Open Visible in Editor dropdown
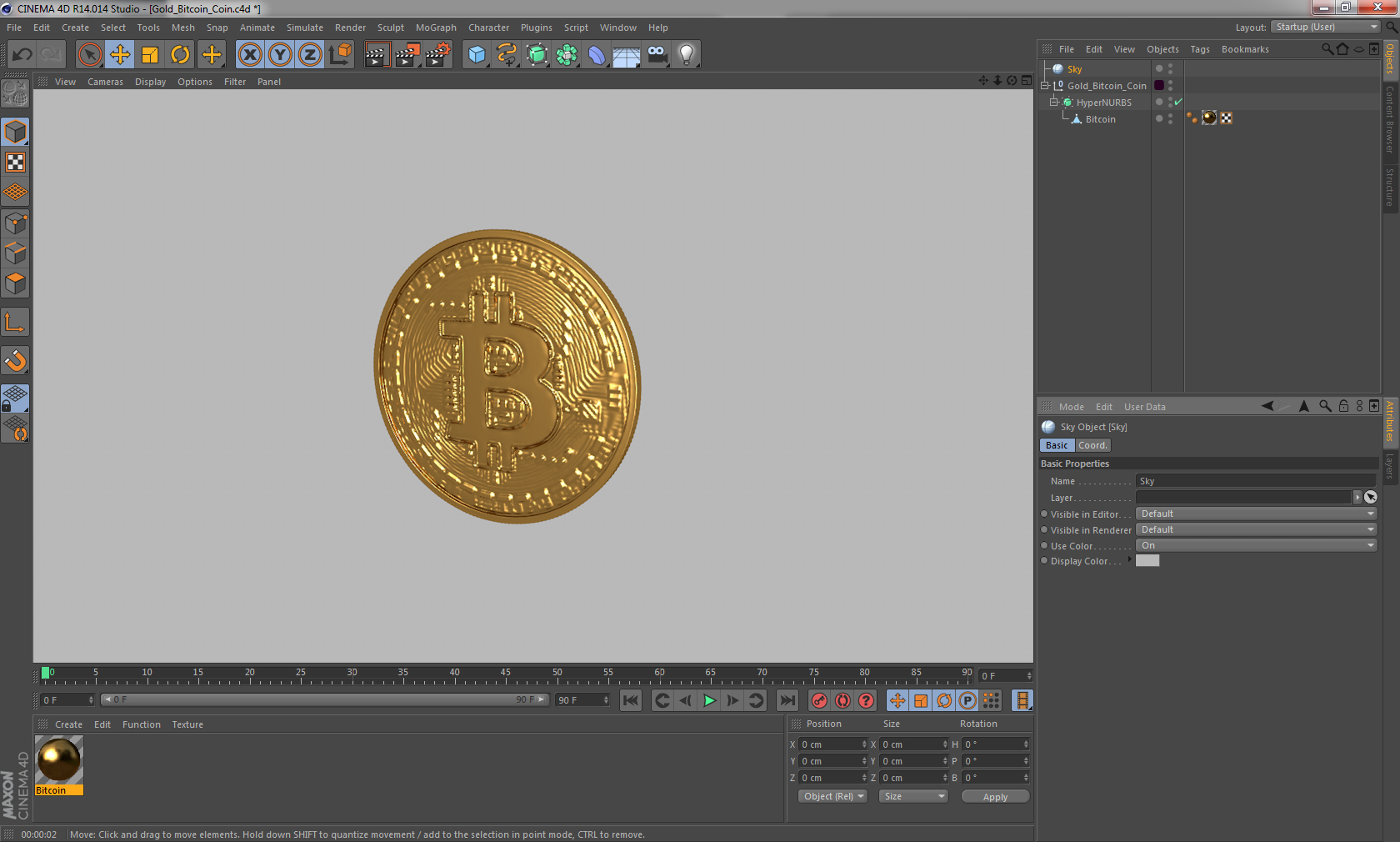 tap(1257, 514)
